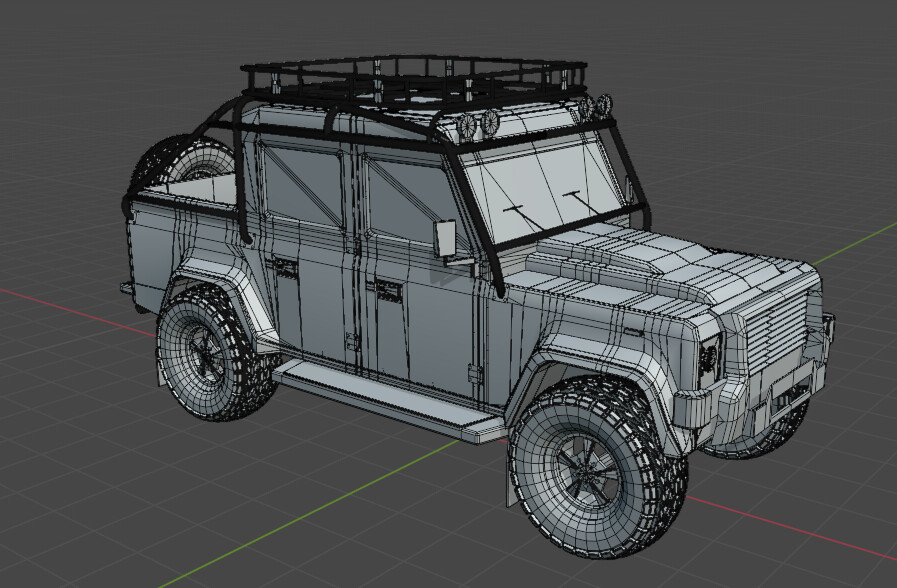Select the rear door handle
897x588 pixels.
coord(285,267)
